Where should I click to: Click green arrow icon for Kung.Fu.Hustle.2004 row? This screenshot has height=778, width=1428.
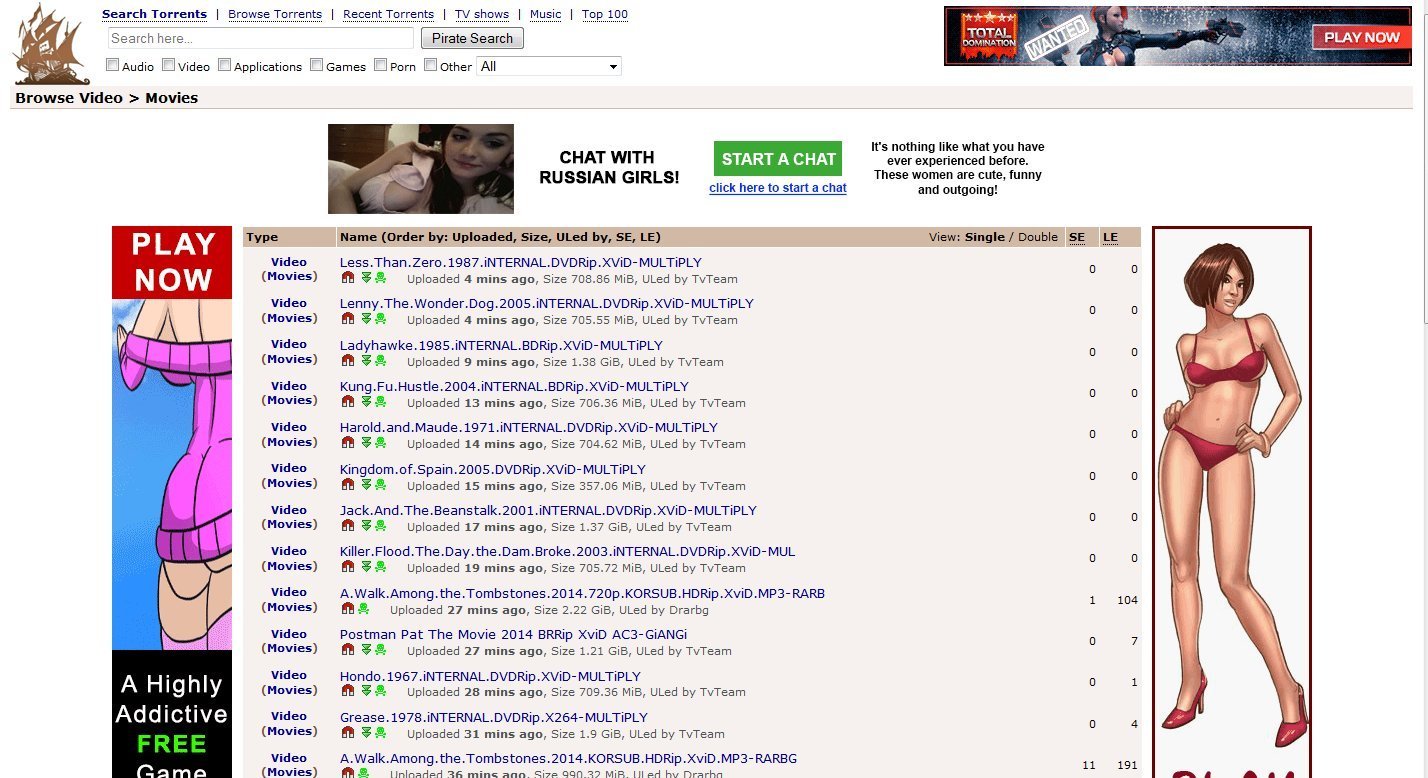coord(366,402)
